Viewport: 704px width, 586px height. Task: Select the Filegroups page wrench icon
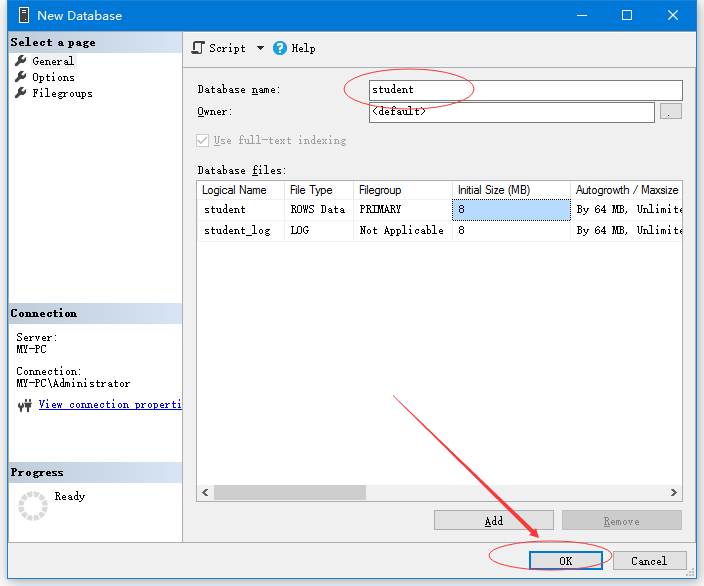(x=21, y=93)
